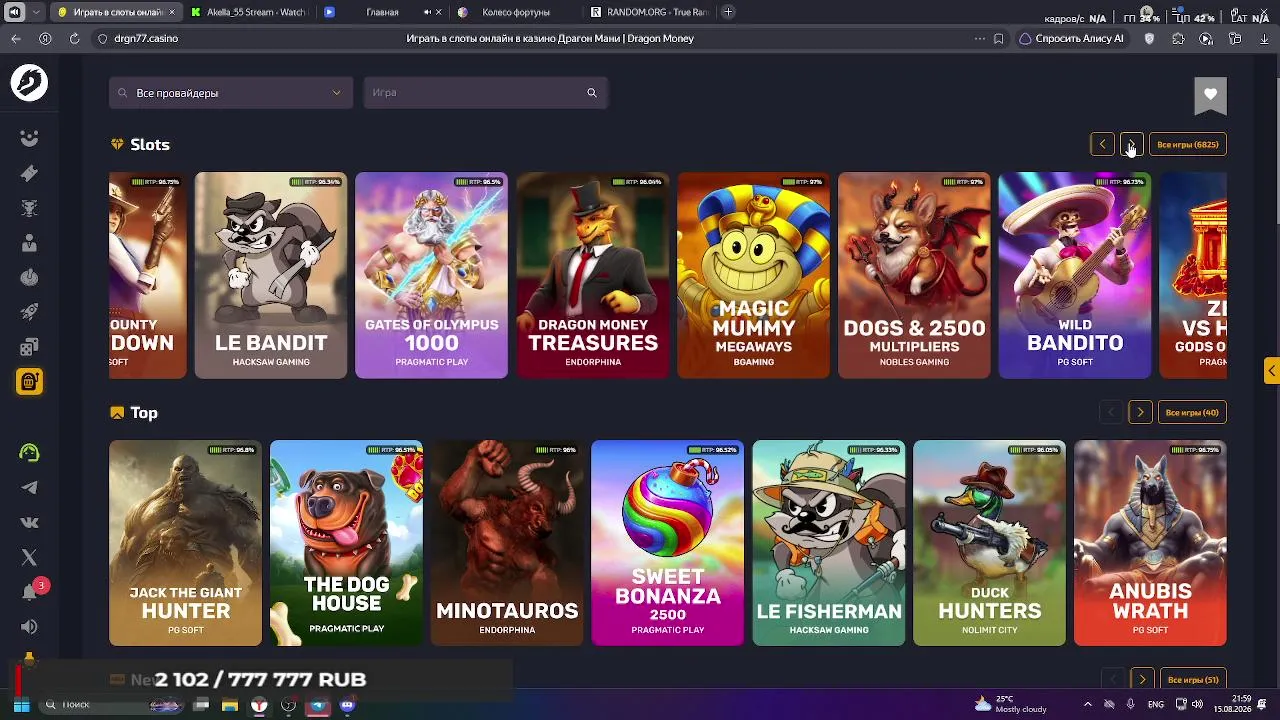Open File Explorer from taskbar
Image resolution: width=1280 pixels, height=720 pixels.
point(230,705)
